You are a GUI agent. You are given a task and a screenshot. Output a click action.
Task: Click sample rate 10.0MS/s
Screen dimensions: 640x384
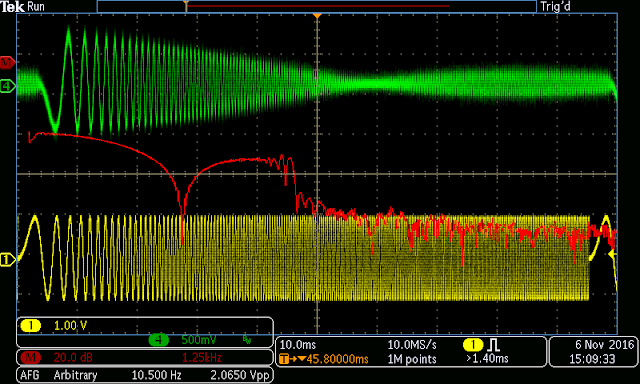pyautogui.click(x=412, y=345)
